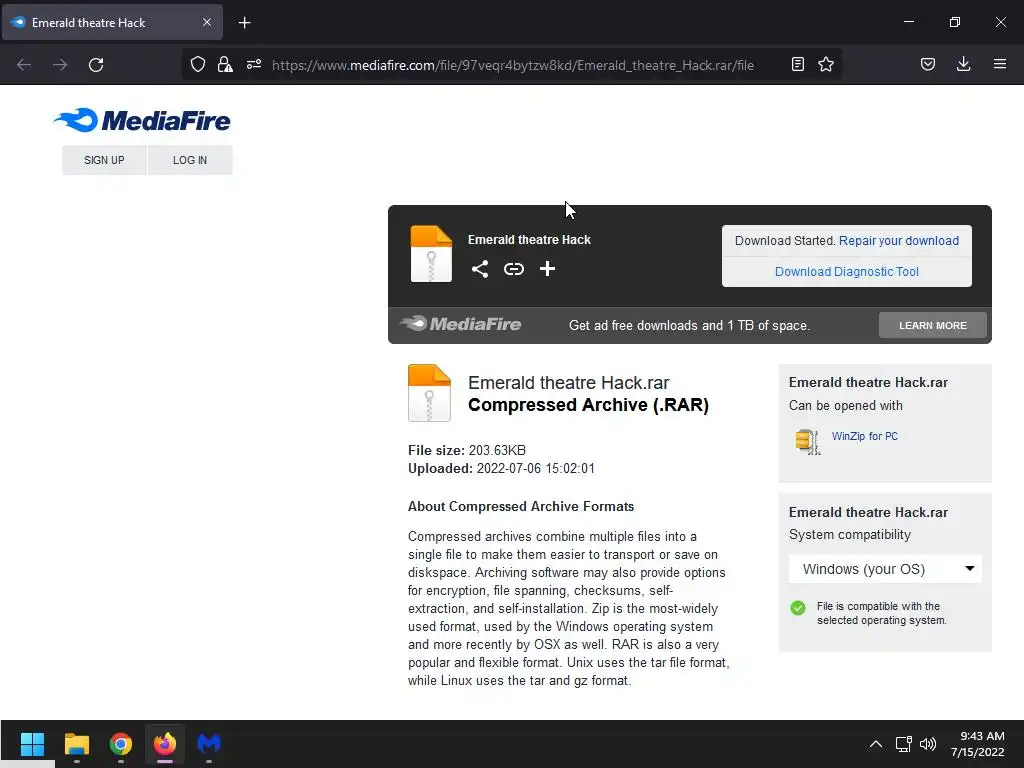Screen dimensions: 1024x768
Task: Copy link using the chain link icon
Action: click(514, 269)
